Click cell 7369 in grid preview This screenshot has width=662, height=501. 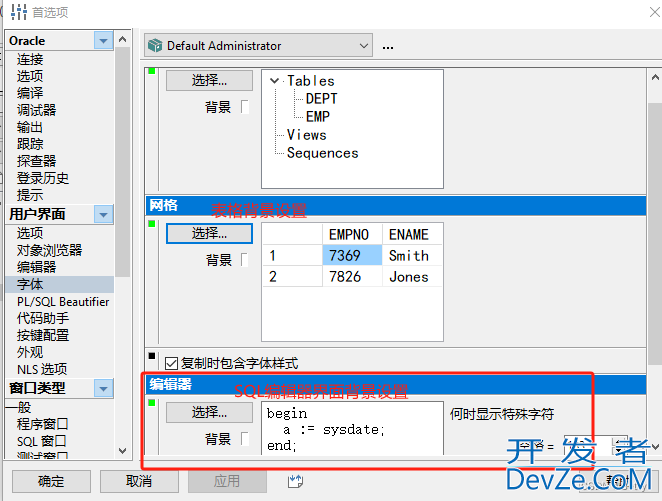[x=353, y=255]
